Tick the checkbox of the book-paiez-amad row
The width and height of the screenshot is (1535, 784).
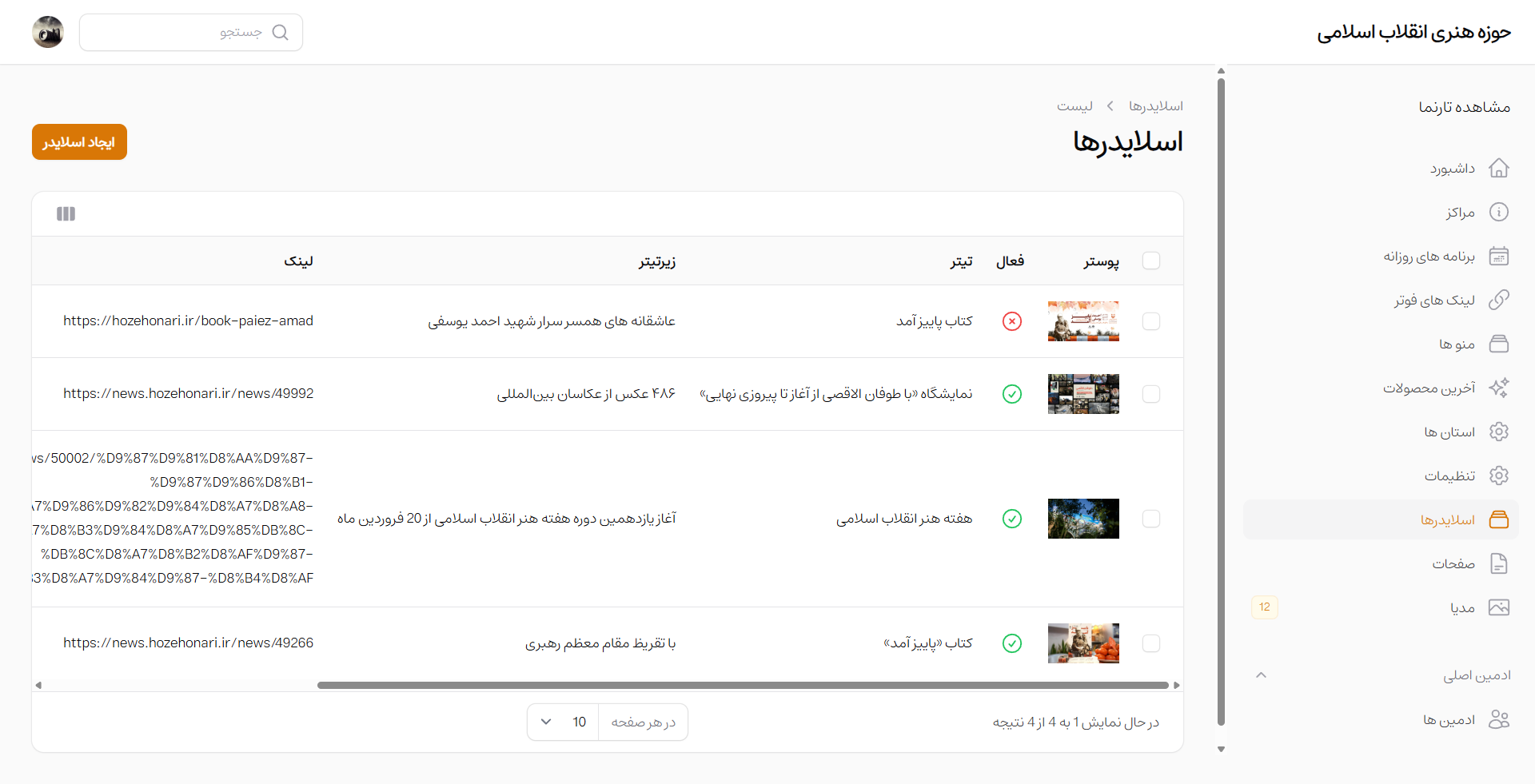coord(1150,321)
